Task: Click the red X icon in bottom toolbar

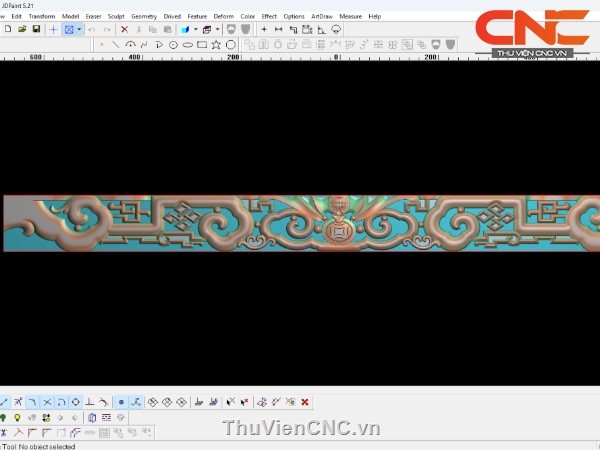Action: coord(304,402)
